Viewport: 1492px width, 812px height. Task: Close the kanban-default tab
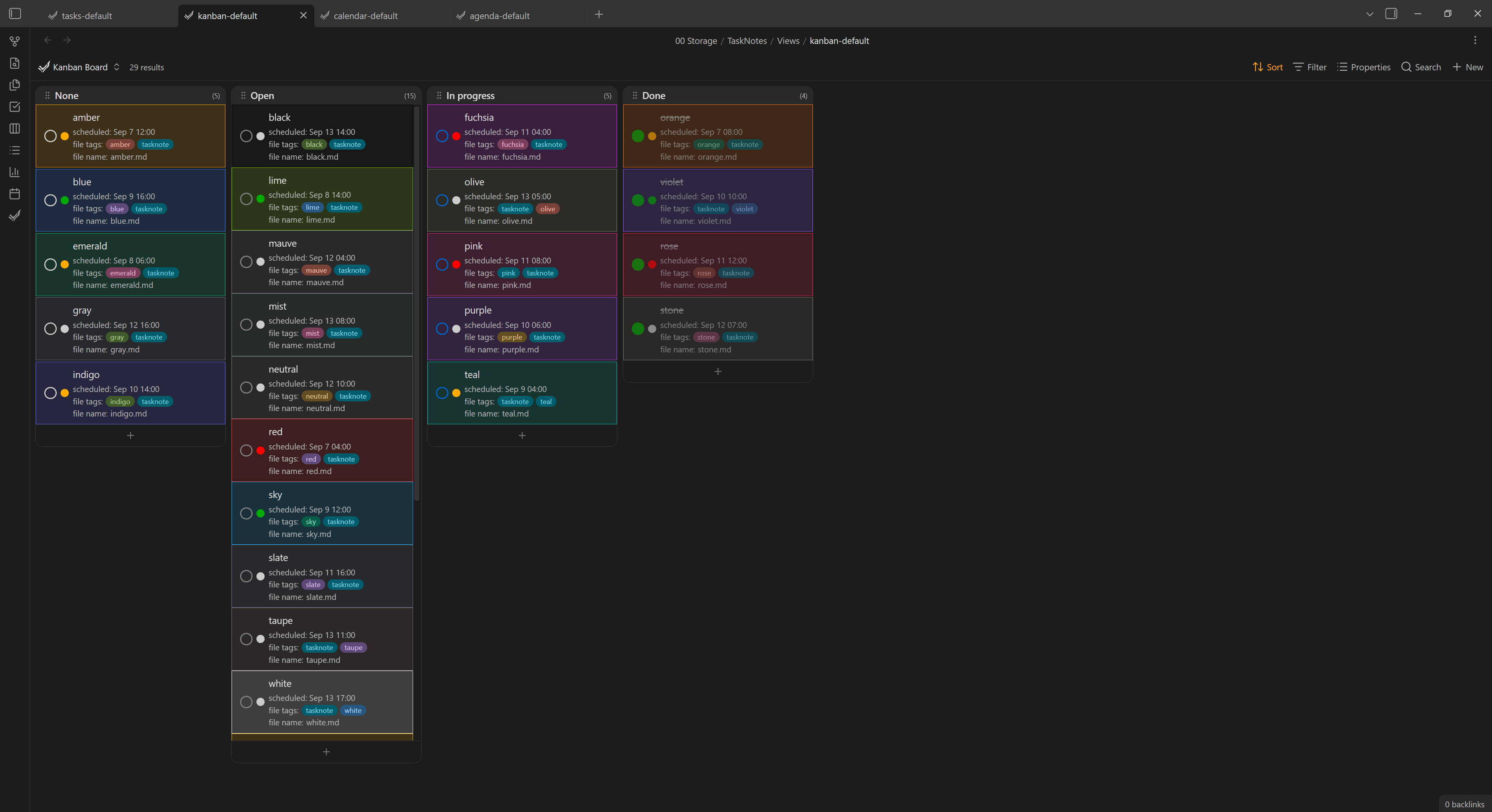(303, 16)
